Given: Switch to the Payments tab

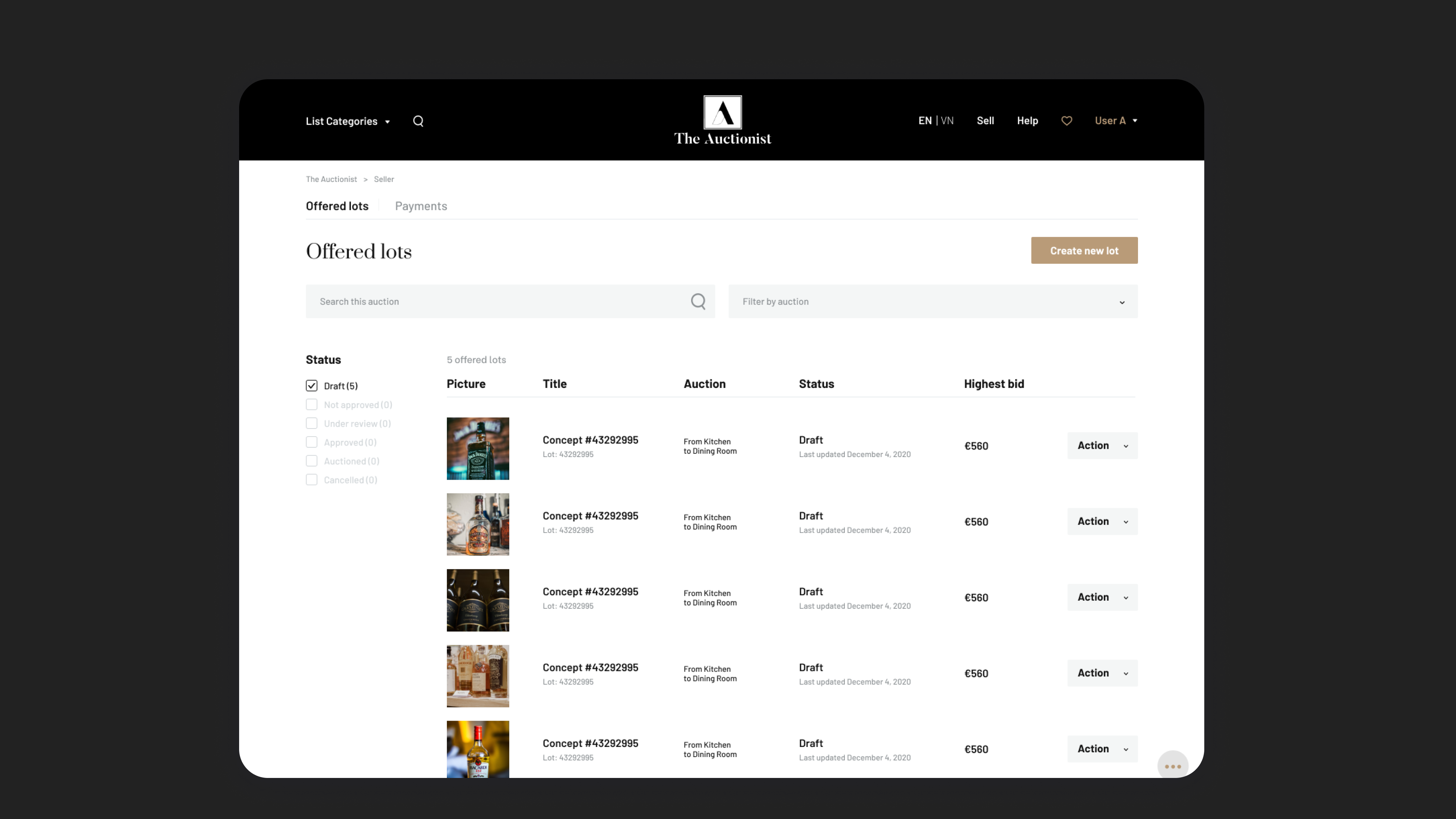Looking at the screenshot, I should tap(421, 206).
